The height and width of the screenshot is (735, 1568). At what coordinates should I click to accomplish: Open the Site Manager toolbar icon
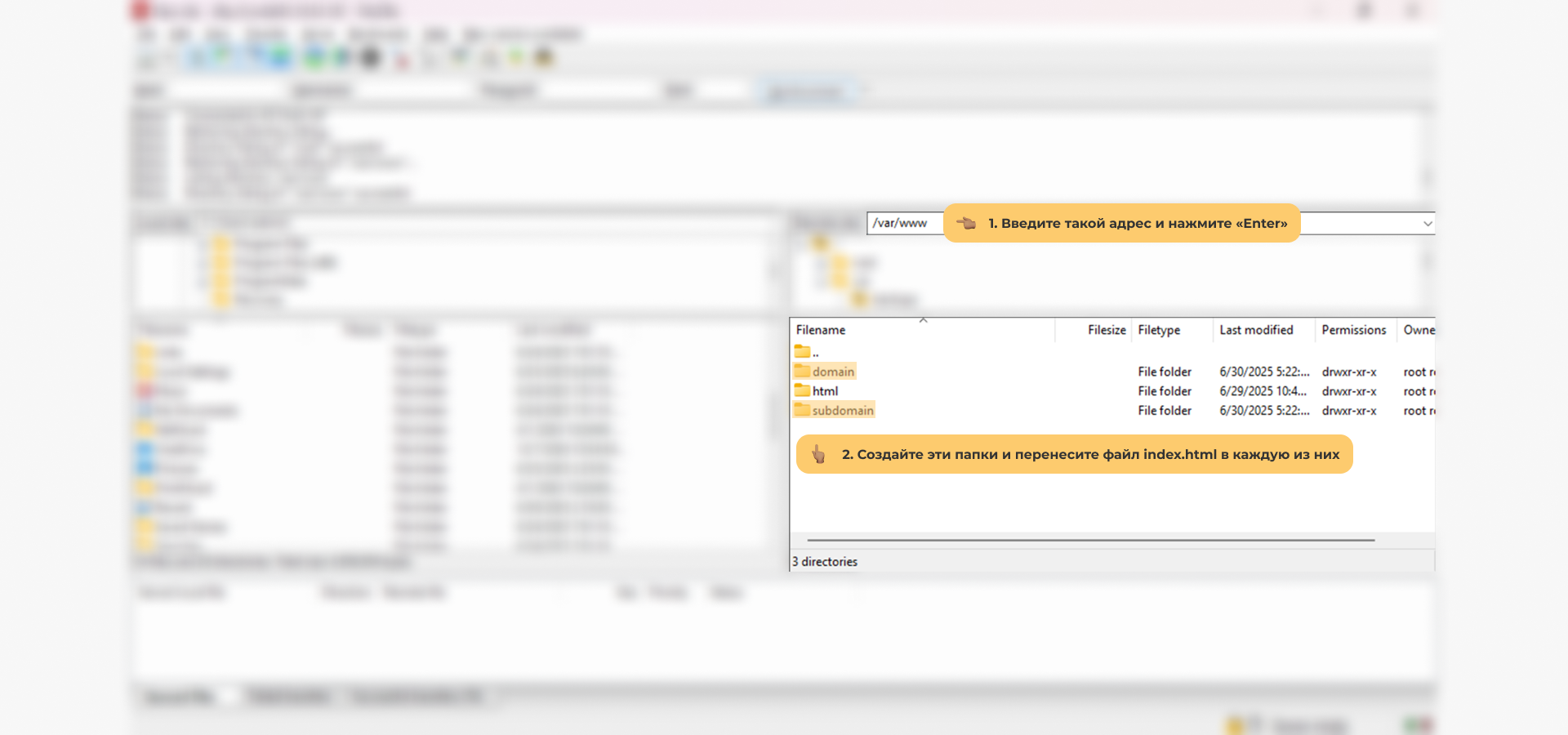(148, 59)
